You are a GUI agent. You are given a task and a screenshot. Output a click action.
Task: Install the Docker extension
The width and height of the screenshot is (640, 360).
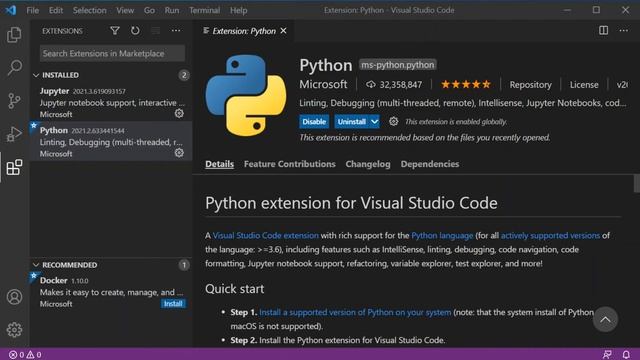tap(173, 304)
